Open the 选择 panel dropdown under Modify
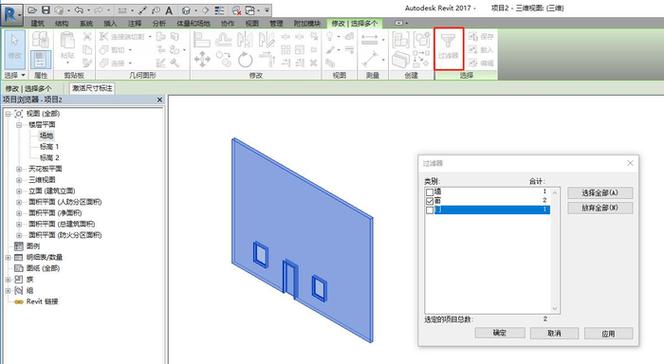This screenshot has width=664, height=364. (x=15, y=75)
